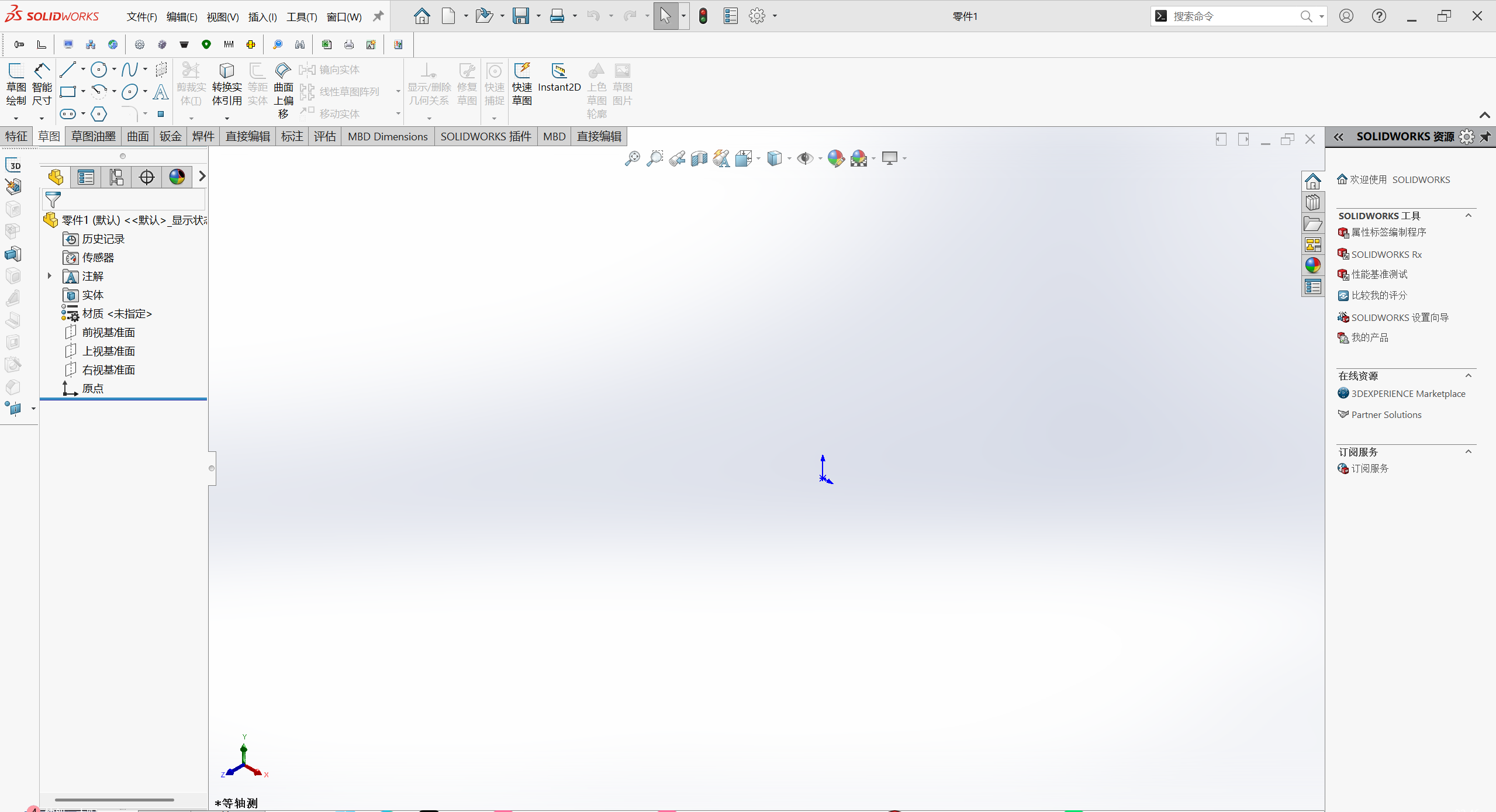Viewport: 1496px width, 812px height.
Task: Choose the Corner Rectangle tool
Action: tap(68, 92)
